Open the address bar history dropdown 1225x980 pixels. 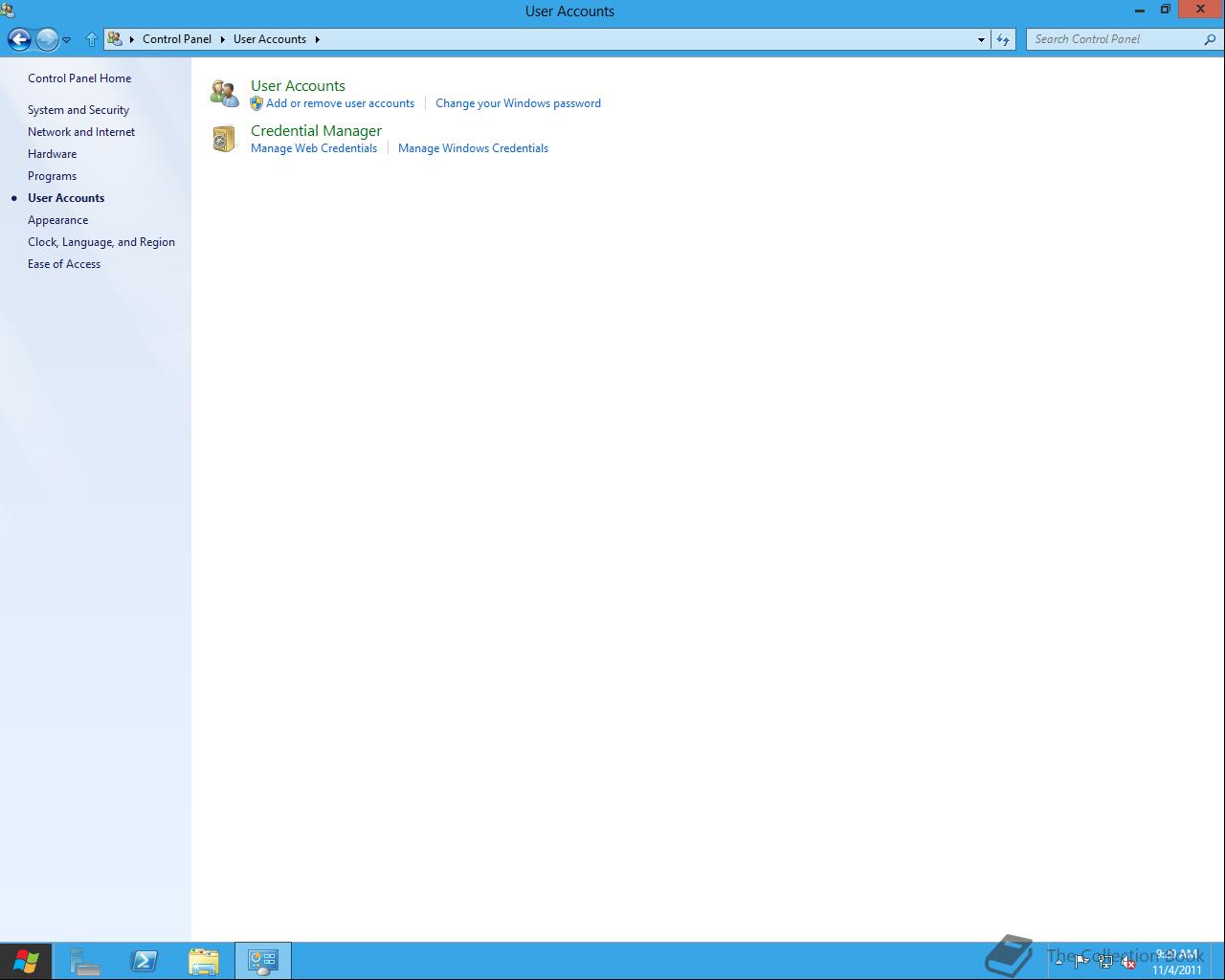pyautogui.click(x=981, y=39)
